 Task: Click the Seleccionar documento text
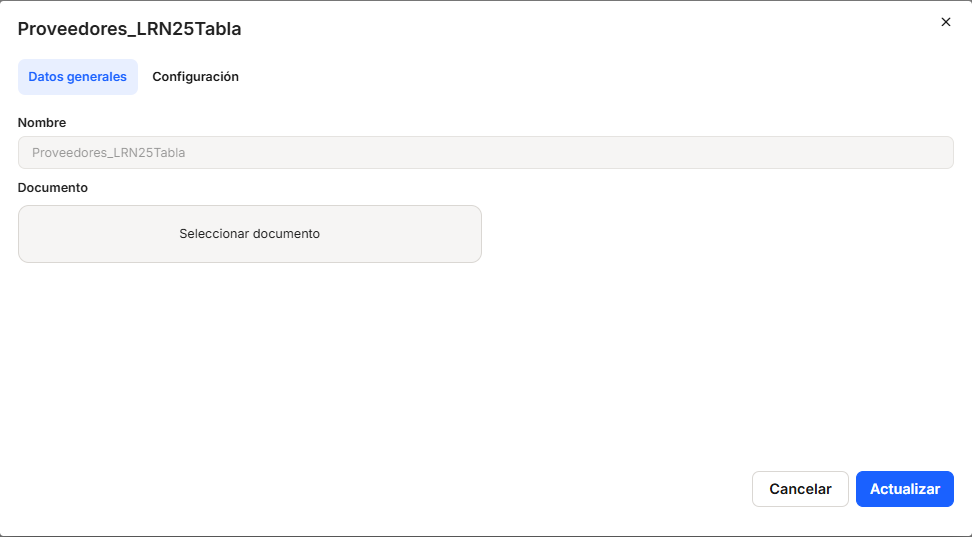[x=250, y=234]
